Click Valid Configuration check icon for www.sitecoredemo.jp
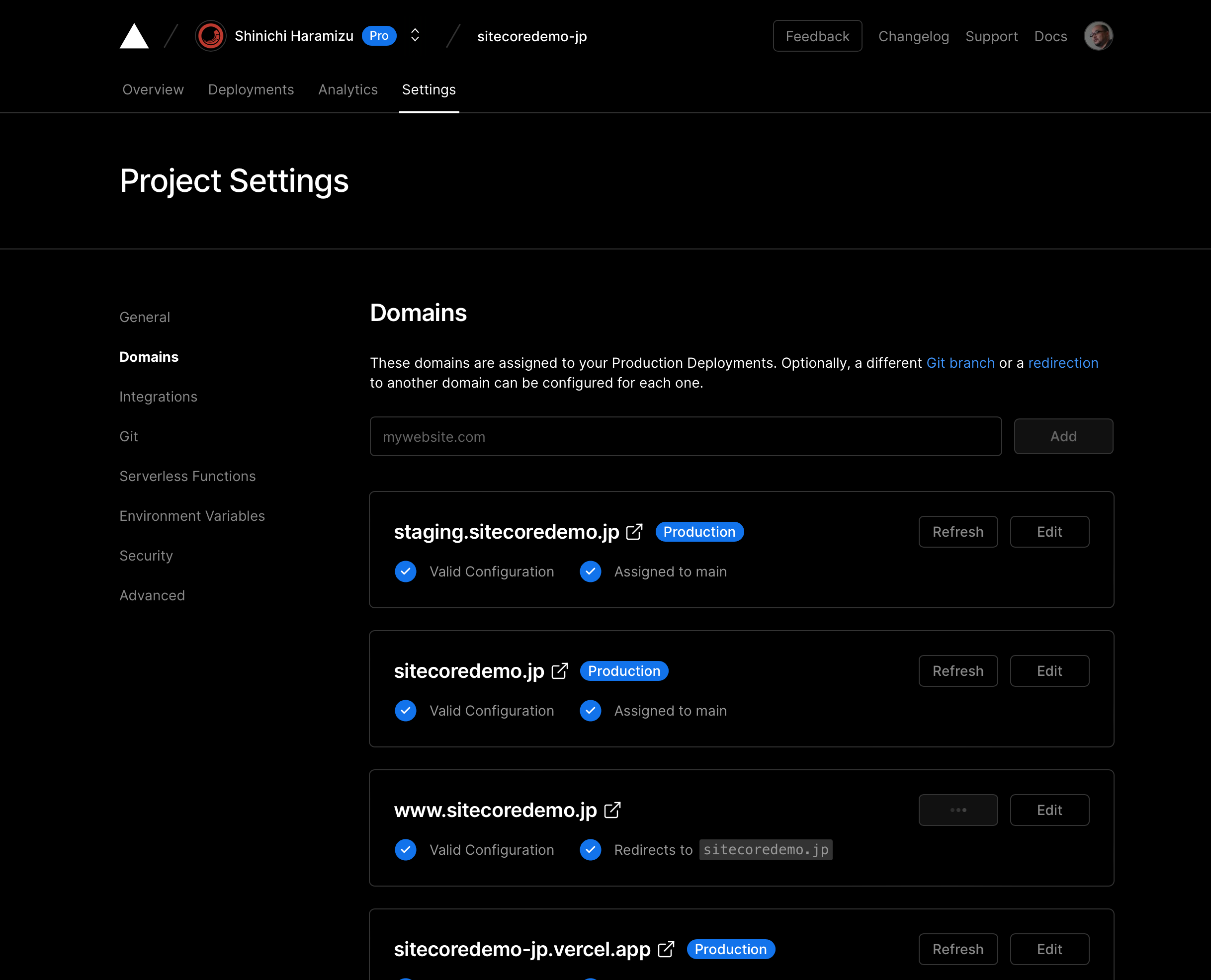This screenshot has width=1211, height=980. [405, 850]
